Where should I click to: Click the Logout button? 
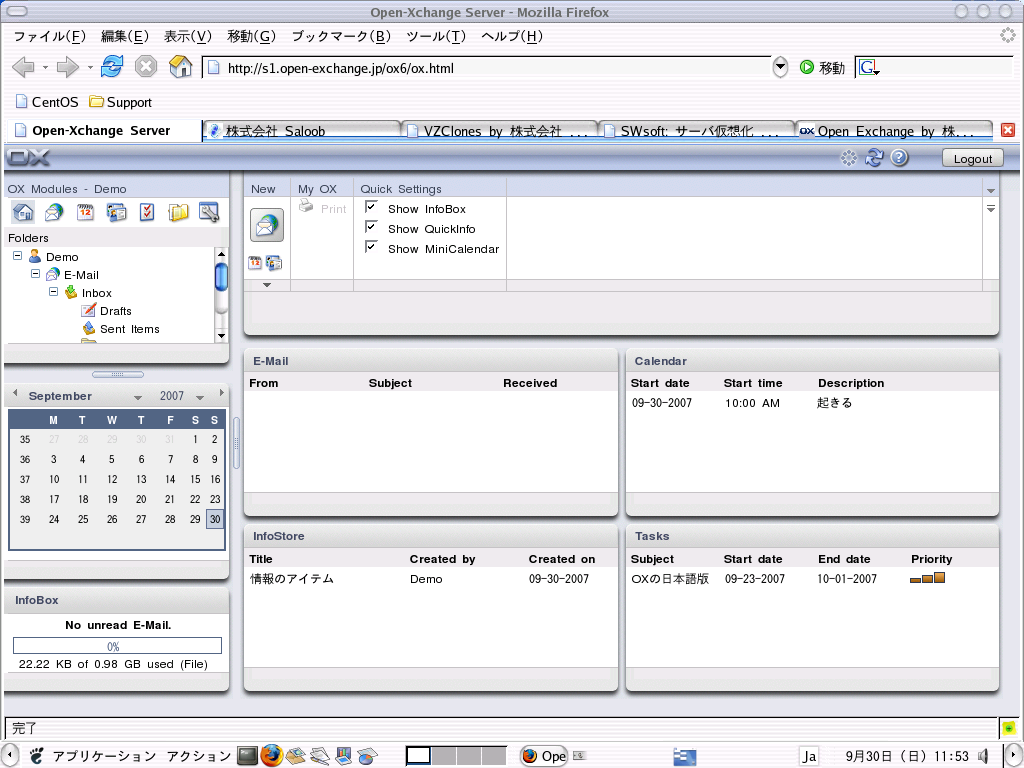(x=972, y=158)
